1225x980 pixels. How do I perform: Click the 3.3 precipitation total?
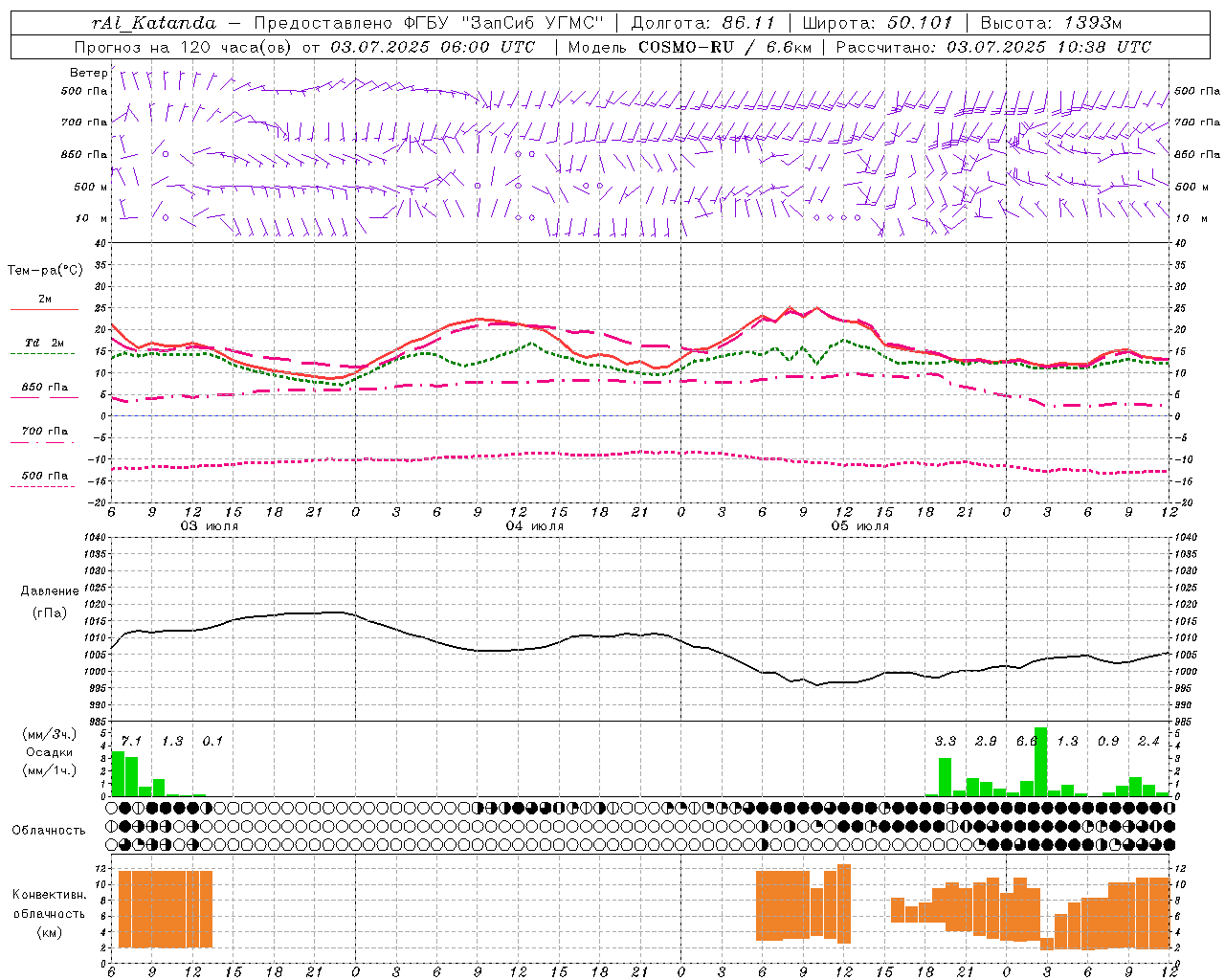pos(946,742)
